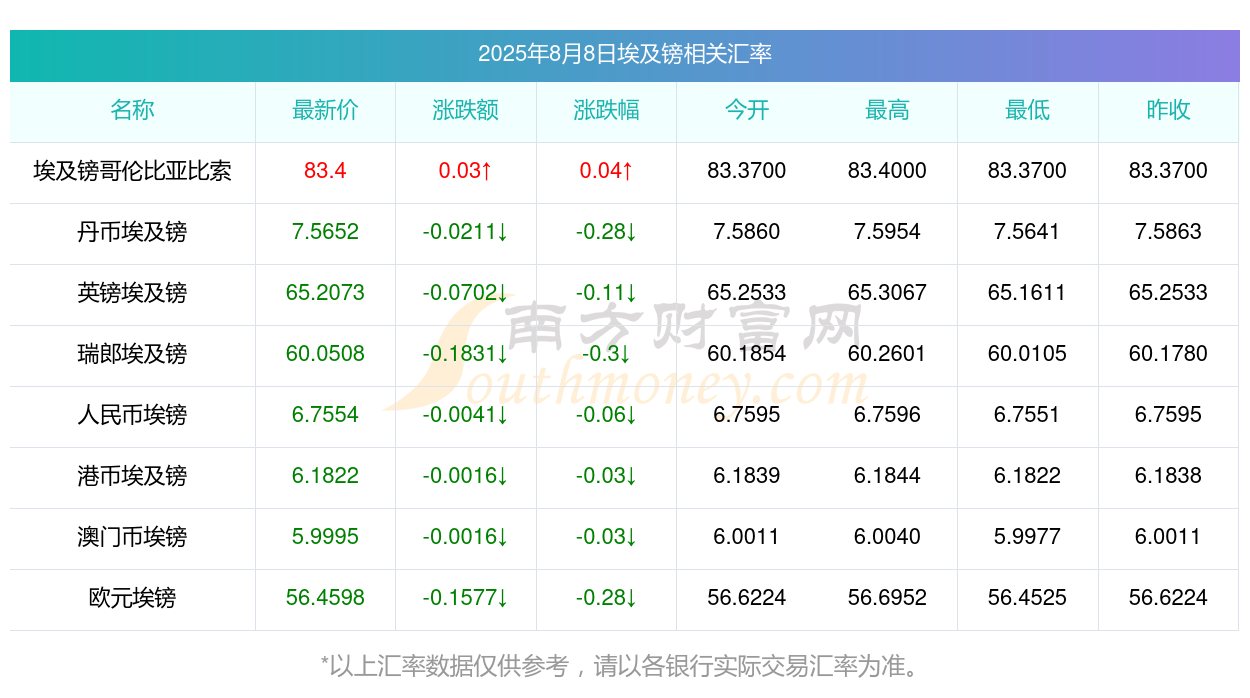The width and height of the screenshot is (1250, 698).
Task: Select the 涨跌额 column header
Action: click(466, 110)
